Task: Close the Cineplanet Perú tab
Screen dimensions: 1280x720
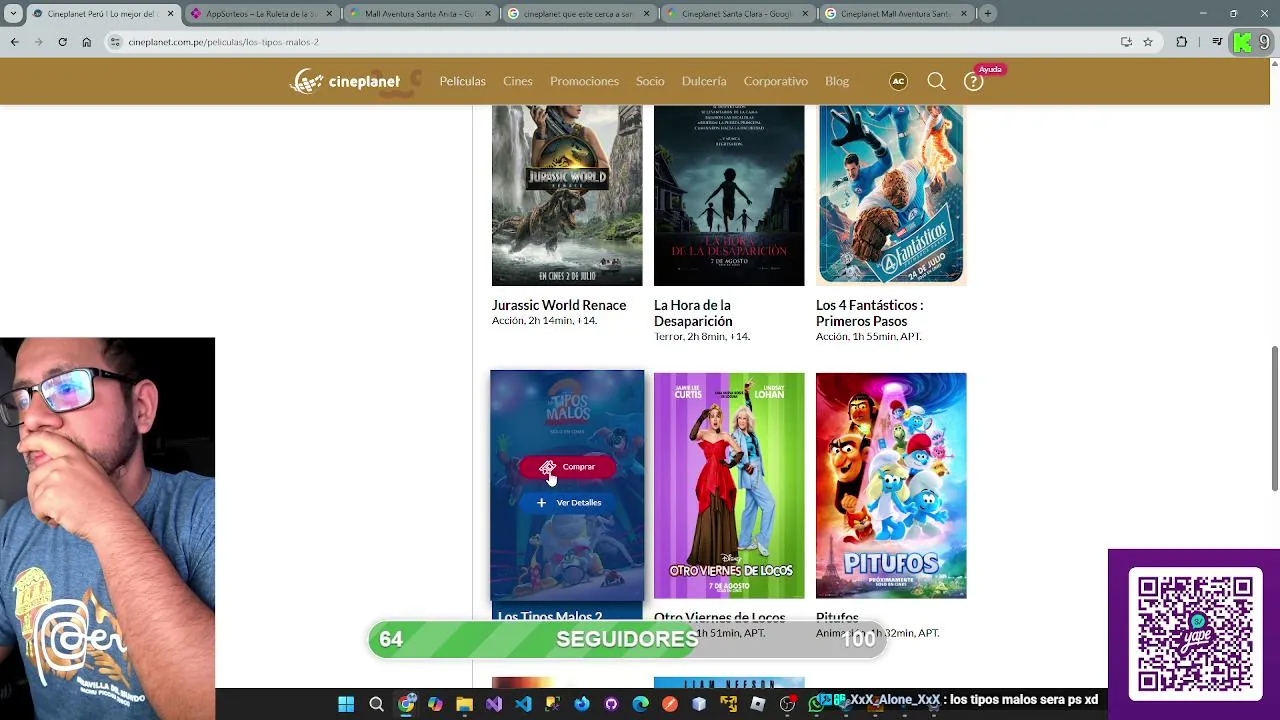Action: point(170,14)
